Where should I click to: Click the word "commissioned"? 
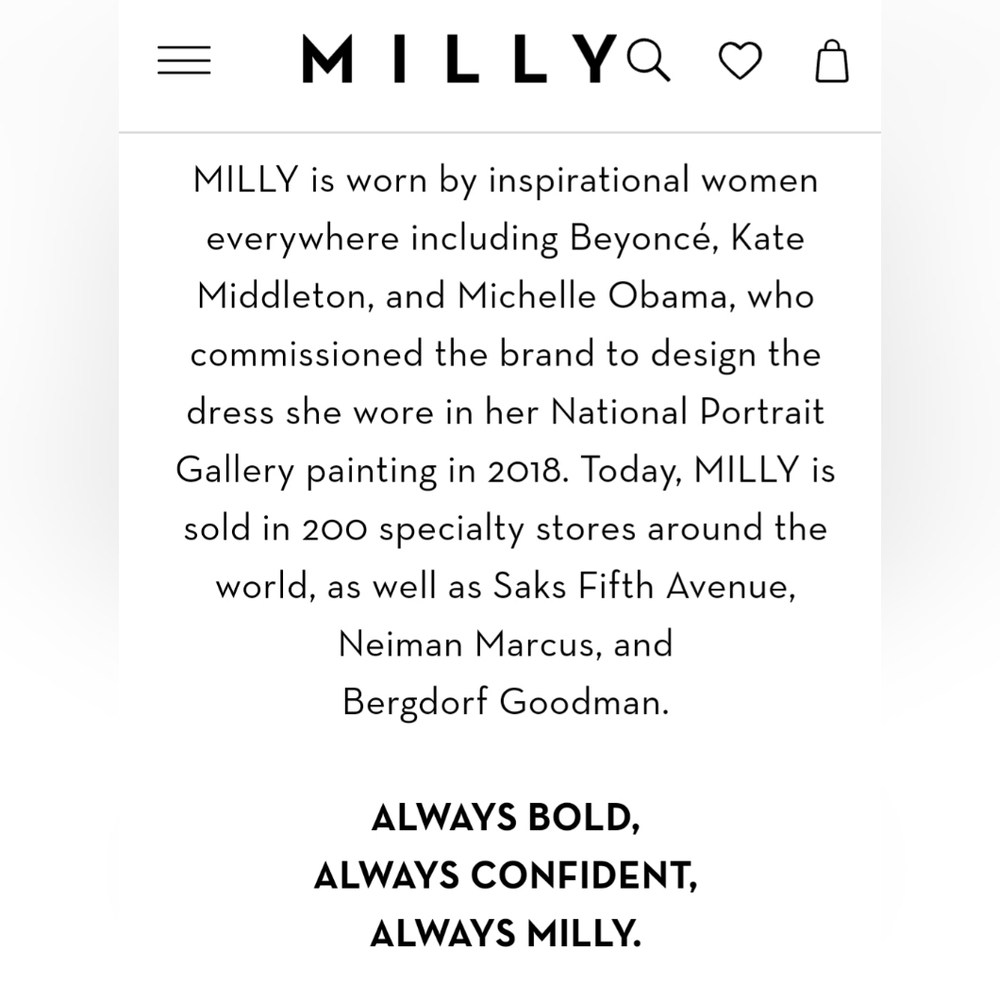(x=307, y=353)
